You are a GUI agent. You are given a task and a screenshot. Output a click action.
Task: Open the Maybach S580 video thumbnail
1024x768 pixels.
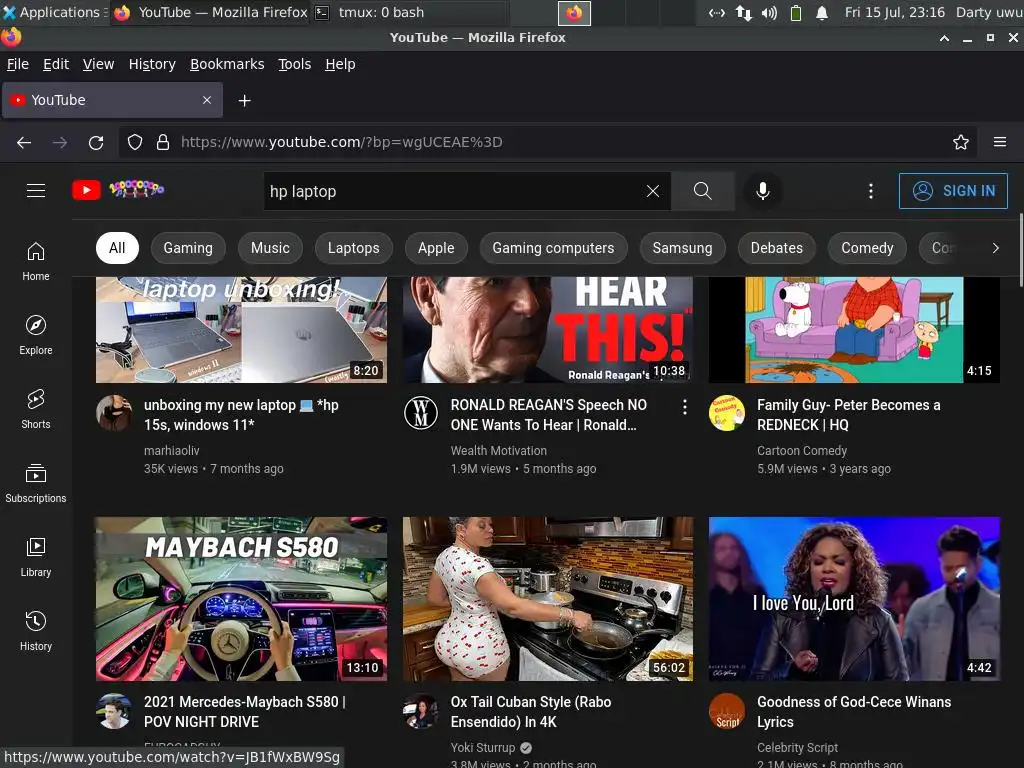(x=241, y=599)
